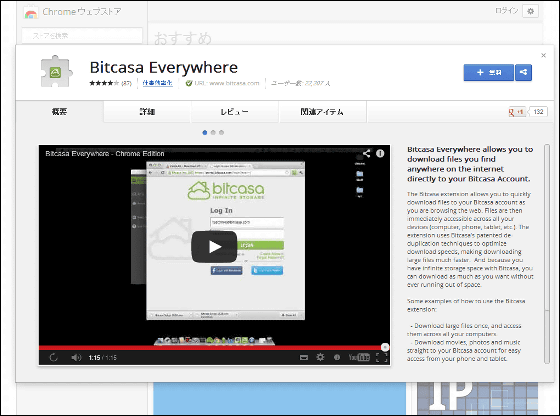Viewport: 560px width, 416px height.
Task: Select the first blue carousel dot
Action: [205, 132]
